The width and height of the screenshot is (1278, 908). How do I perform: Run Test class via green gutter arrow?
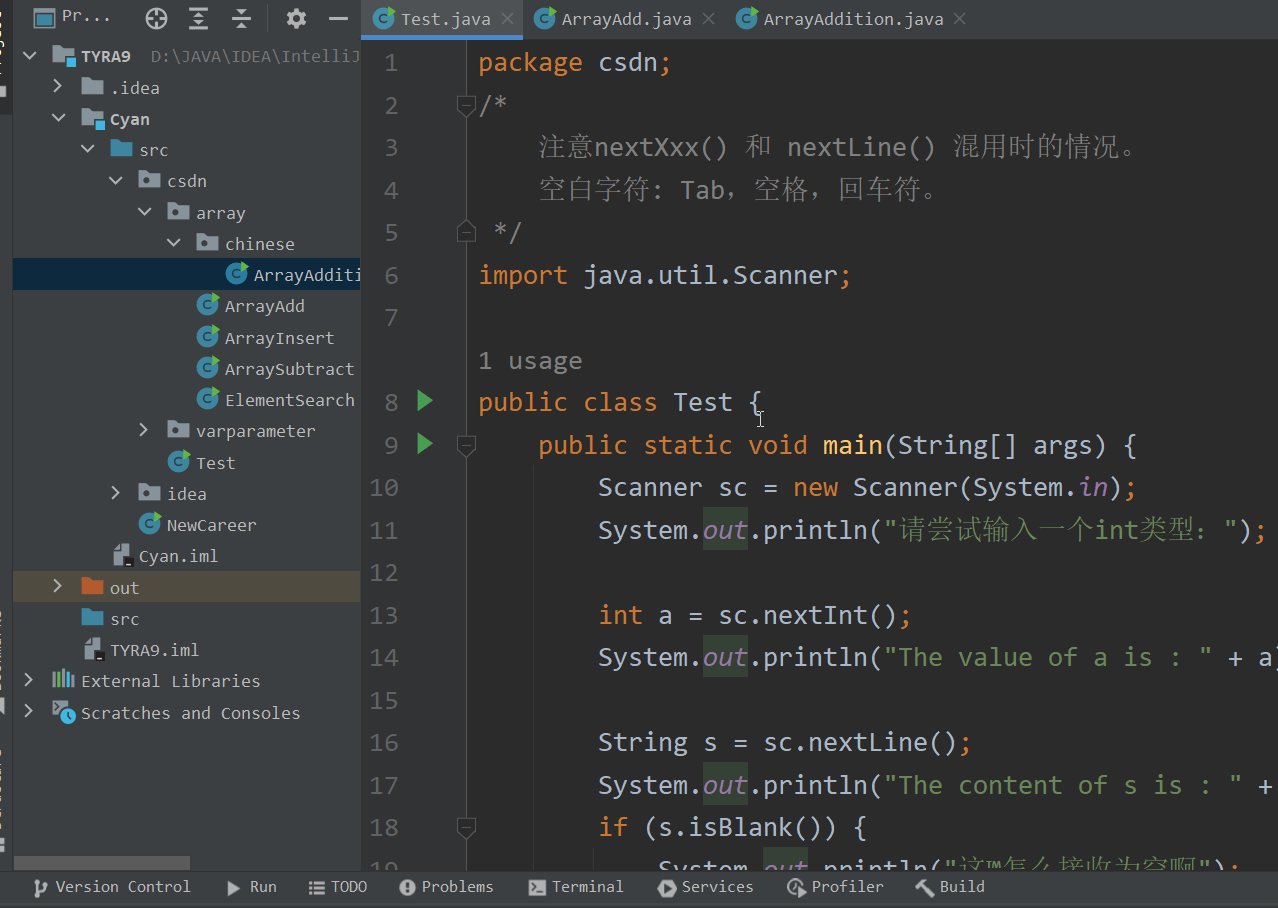pos(424,400)
